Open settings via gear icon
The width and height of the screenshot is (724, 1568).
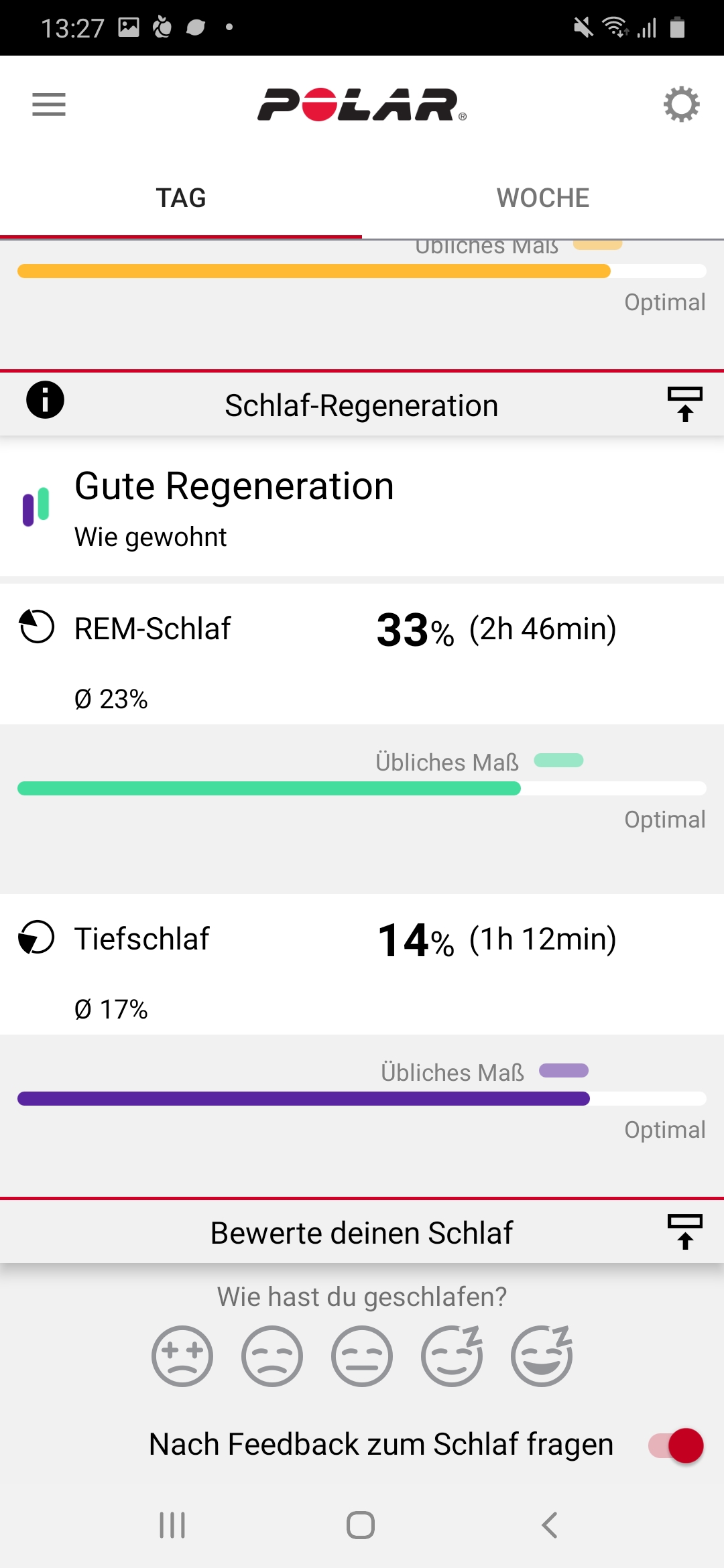(x=681, y=105)
